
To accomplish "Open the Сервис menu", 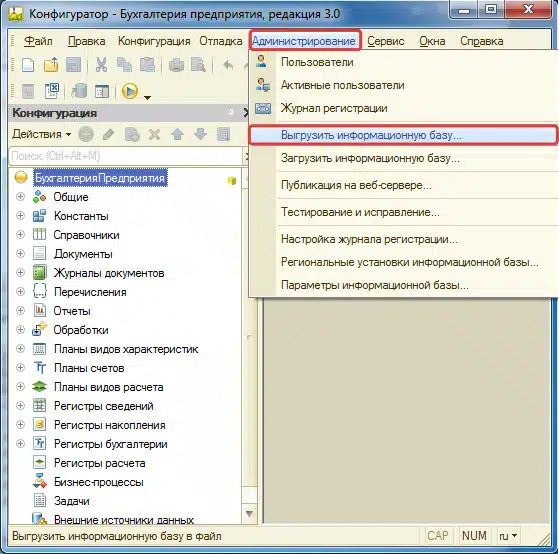I will (385, 41).
